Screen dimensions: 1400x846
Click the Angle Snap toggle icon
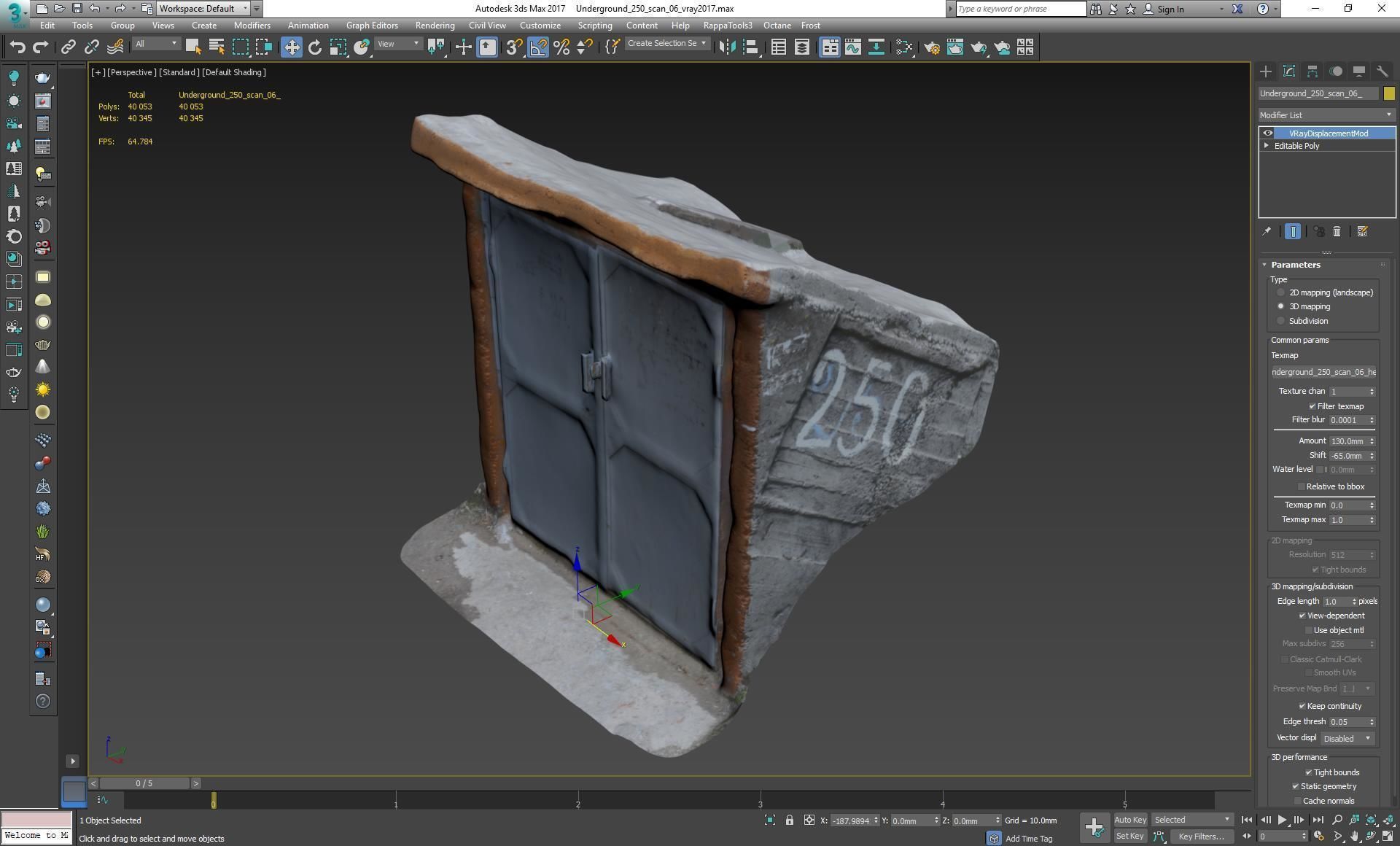click(x=538, y=47)
